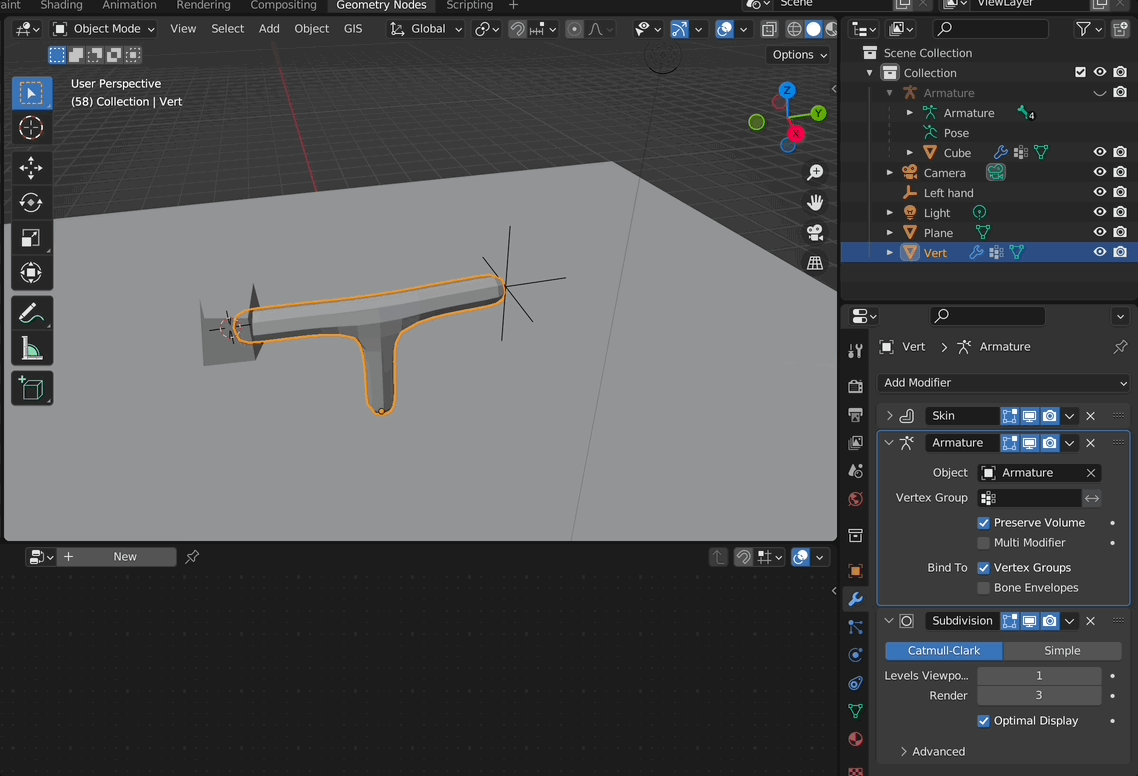
Task: Enable the snapping magnet in viewport header
Action: coord(517,28)
